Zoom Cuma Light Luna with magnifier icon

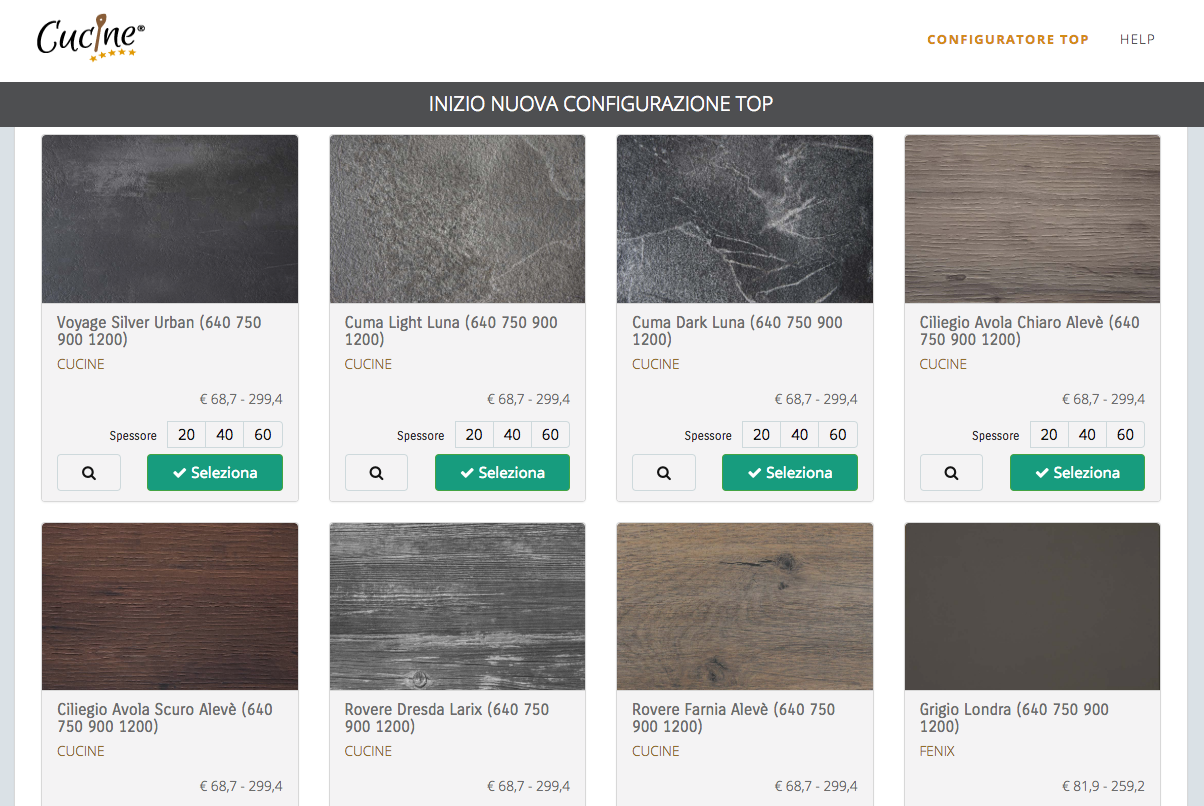coord(376,473)
